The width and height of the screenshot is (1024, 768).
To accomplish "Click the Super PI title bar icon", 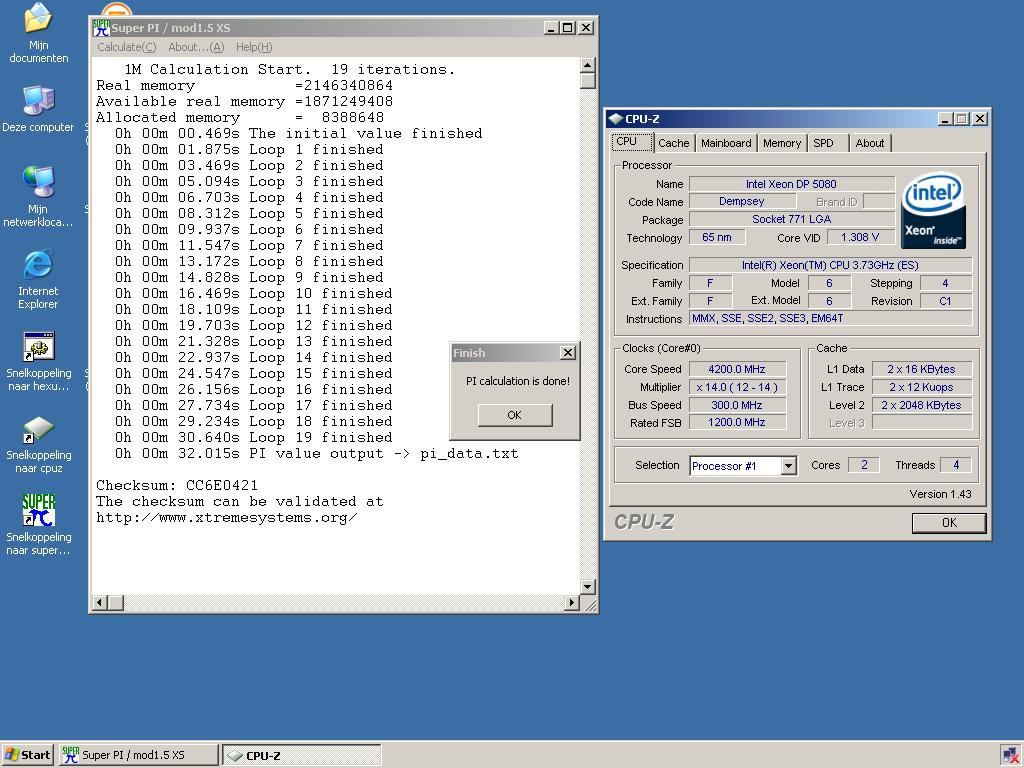I will coord(101,28).
